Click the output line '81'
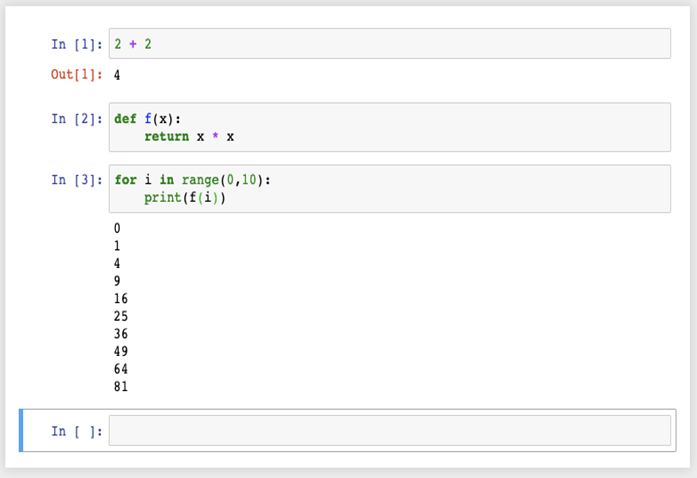 coord(121,386)
